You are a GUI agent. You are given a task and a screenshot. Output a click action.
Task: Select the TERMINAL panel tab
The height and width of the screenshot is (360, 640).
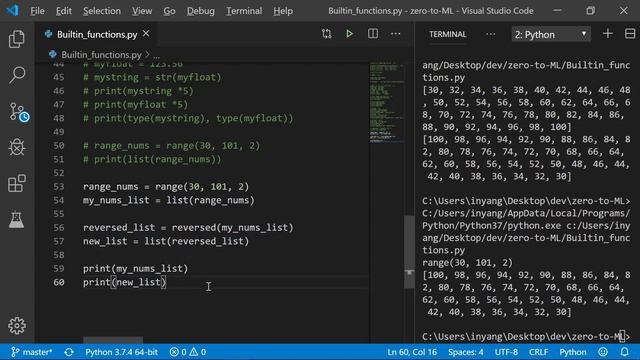click(447, 34)
